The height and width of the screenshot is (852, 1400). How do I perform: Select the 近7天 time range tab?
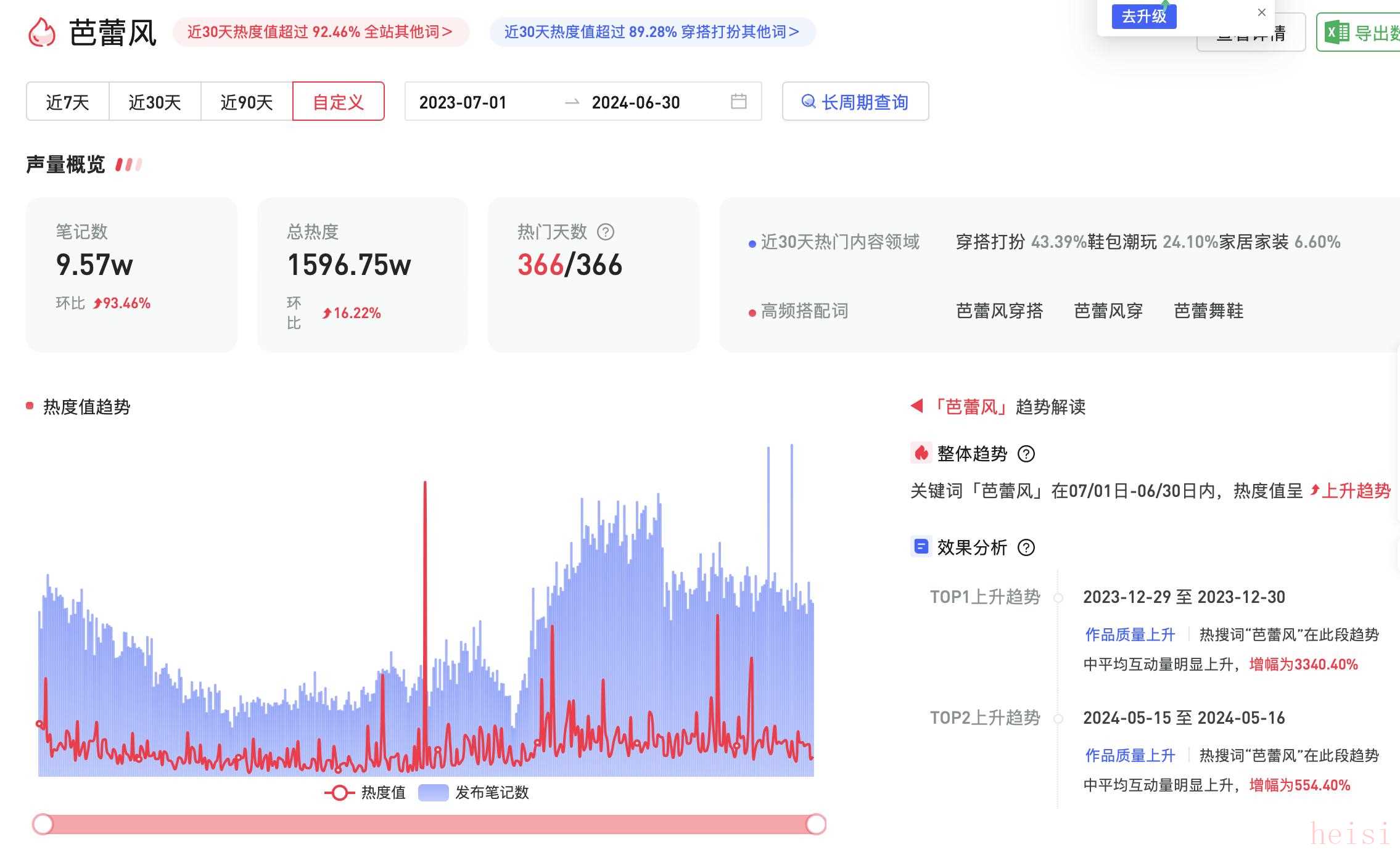[68, 102]
